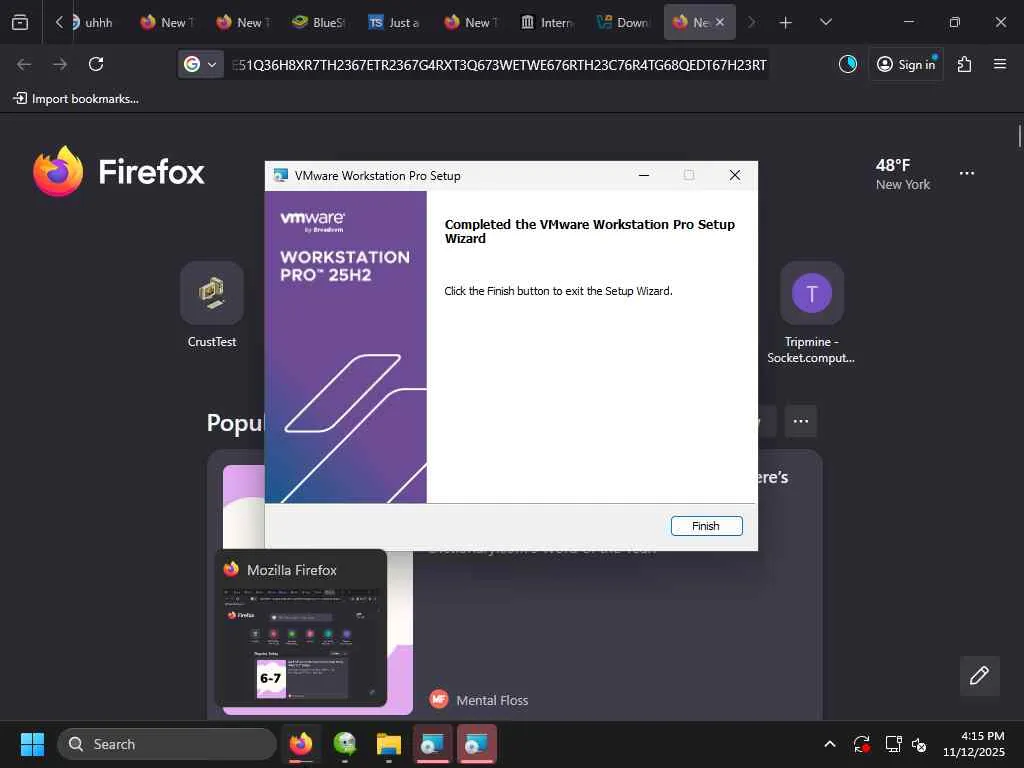Click the pencil customize new tab button
1024x768 pixels.
[x=980, y=675]
